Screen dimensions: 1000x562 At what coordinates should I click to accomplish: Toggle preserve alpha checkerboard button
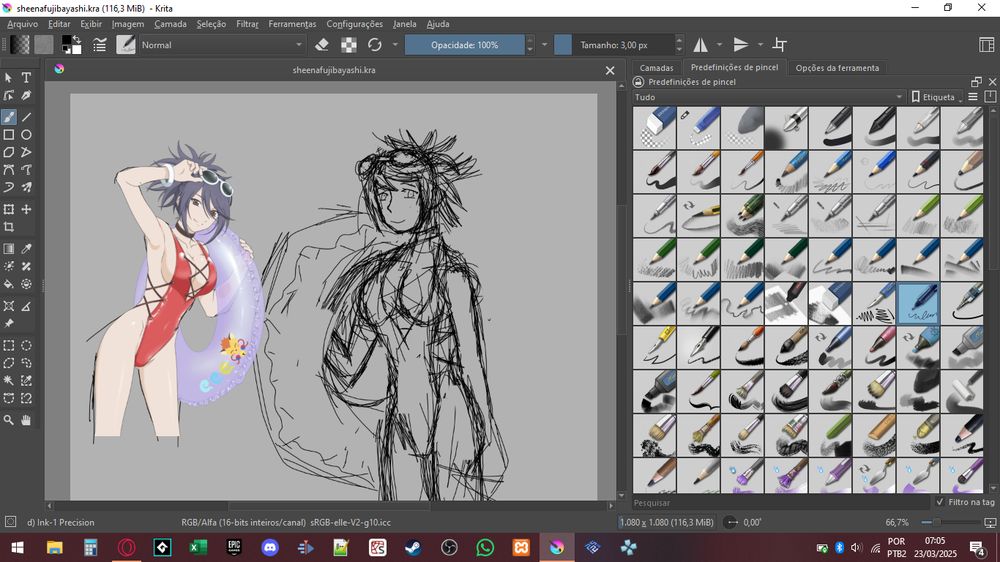(348, 45)
